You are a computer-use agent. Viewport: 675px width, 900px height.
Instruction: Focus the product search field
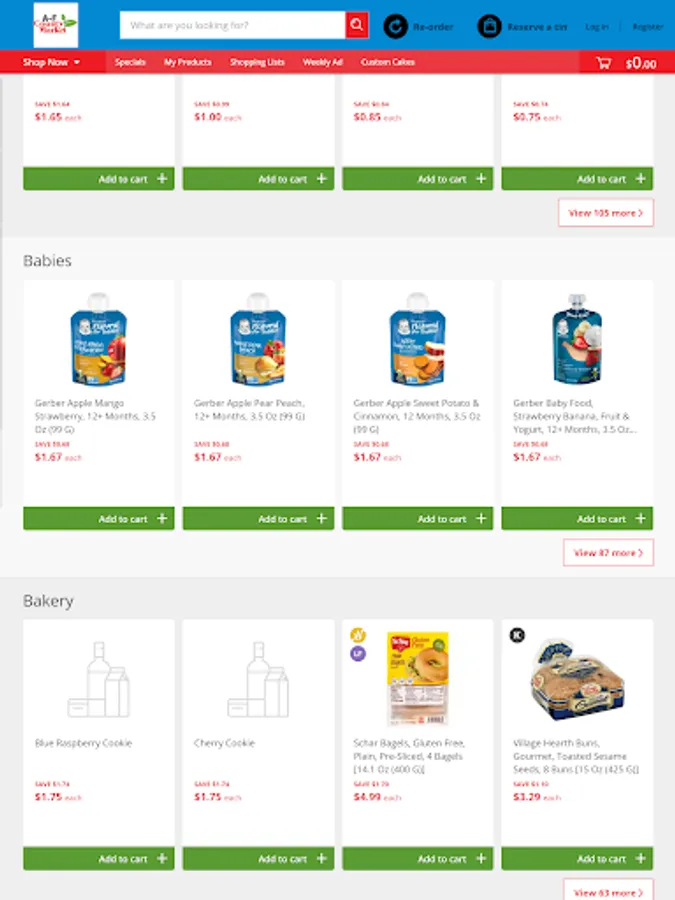233,25
